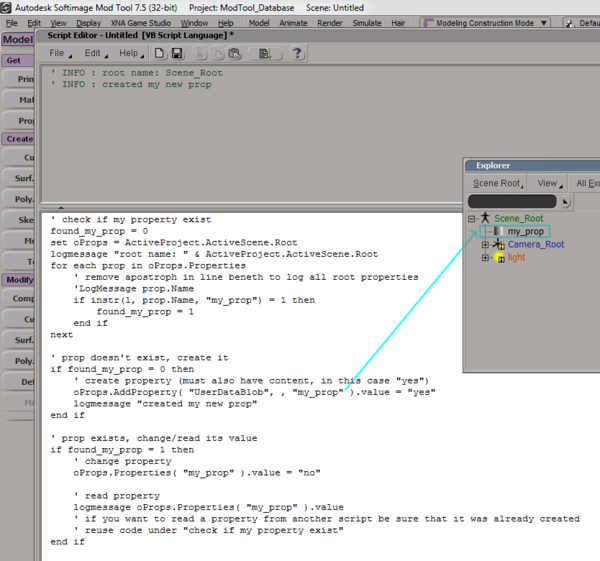The width and height of the screenshot is (600, 561).
Task: Open the Animate menu in menu bar
Action: [x=294, y=22]
